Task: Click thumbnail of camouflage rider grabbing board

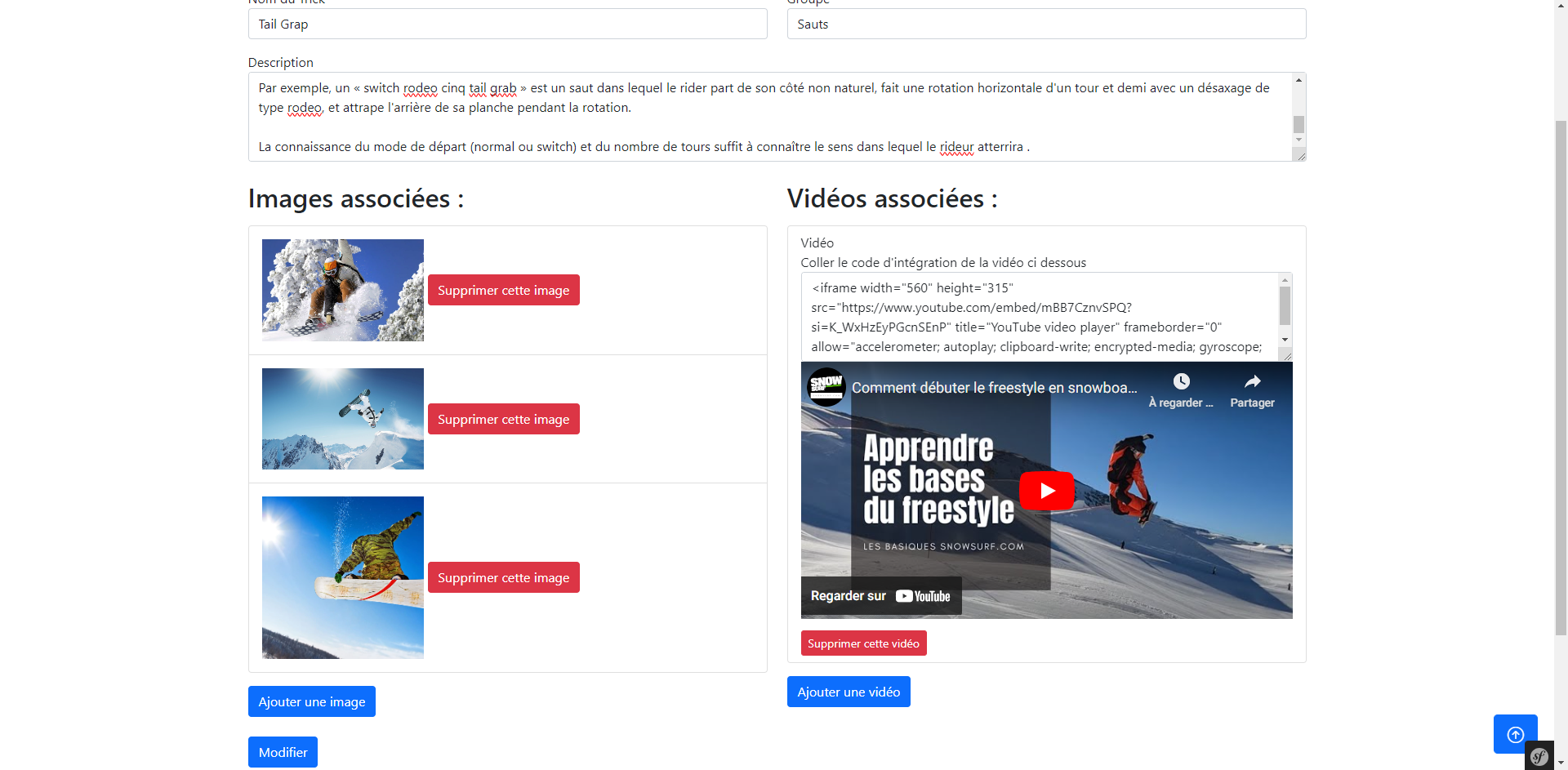Action: click(x=343, y=577)
